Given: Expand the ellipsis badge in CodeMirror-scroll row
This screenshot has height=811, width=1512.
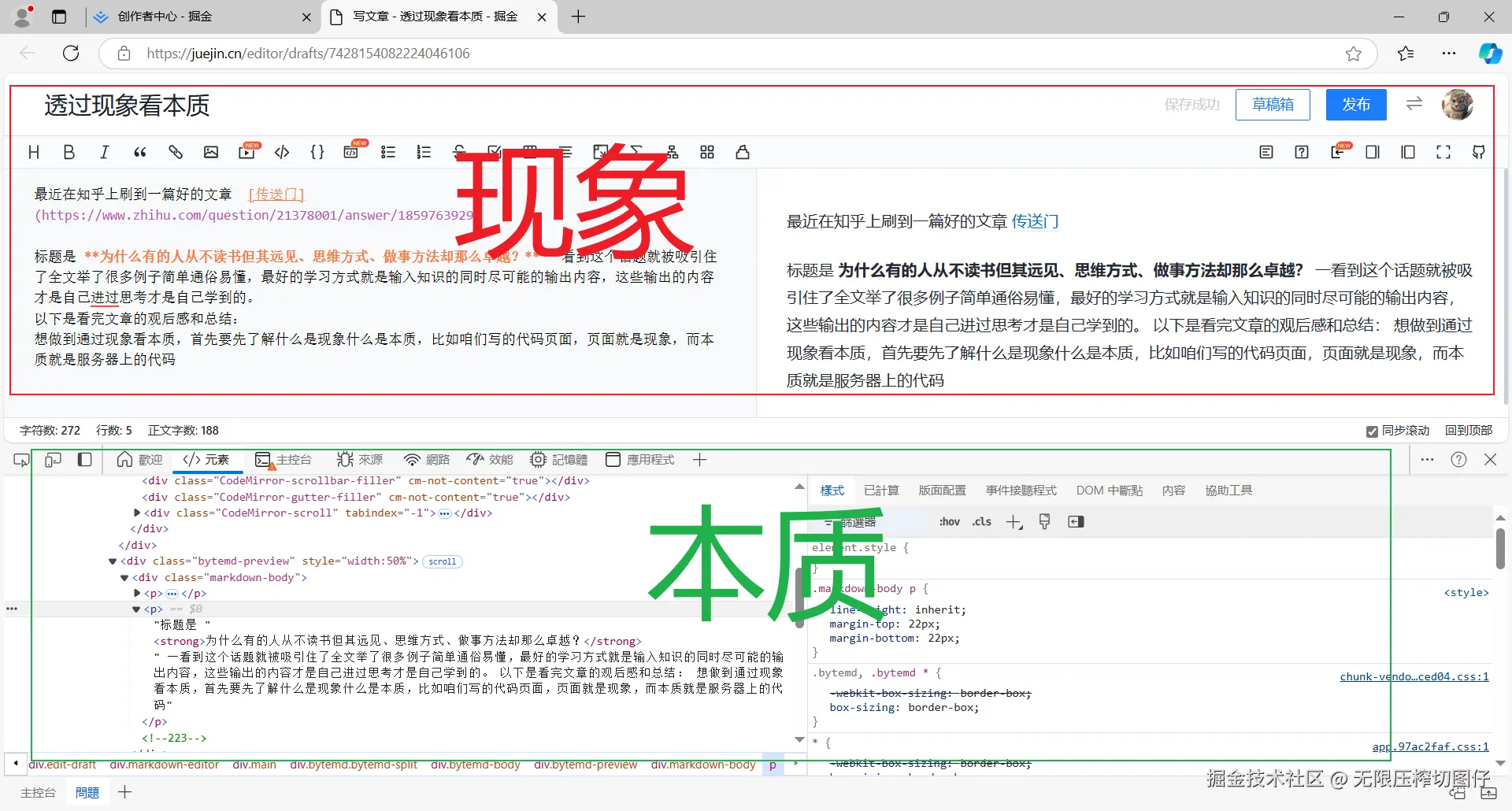Looking at the screenshot, I should tap(445, 513).
